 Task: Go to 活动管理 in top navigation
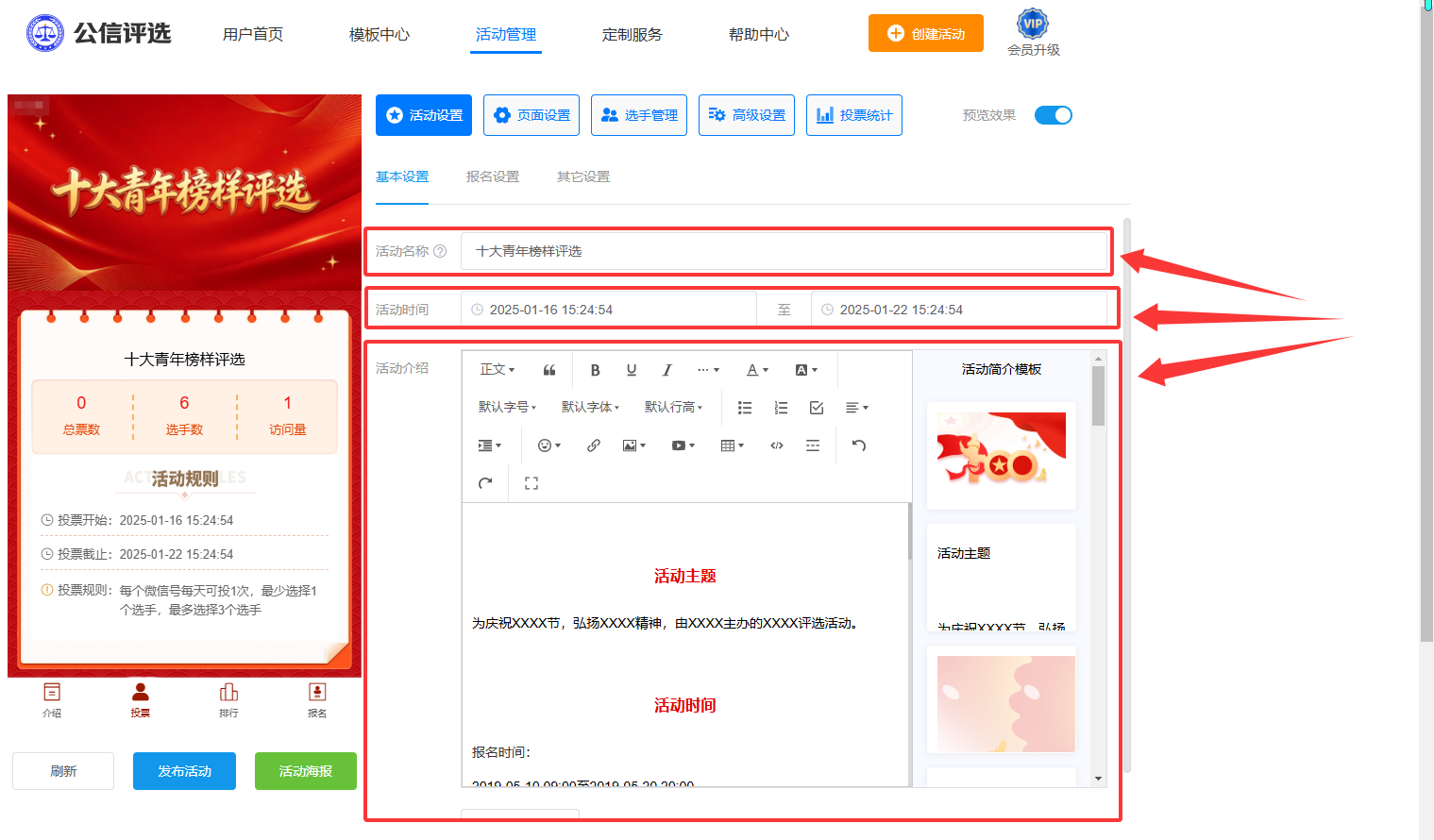(506, 35)
